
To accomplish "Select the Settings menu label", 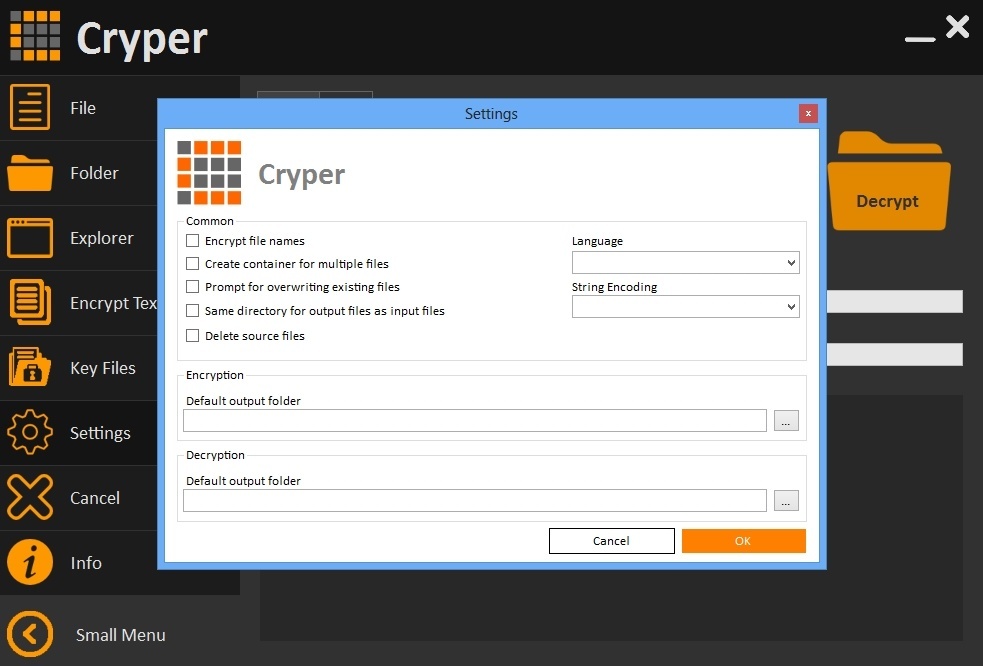I will 100,433.
